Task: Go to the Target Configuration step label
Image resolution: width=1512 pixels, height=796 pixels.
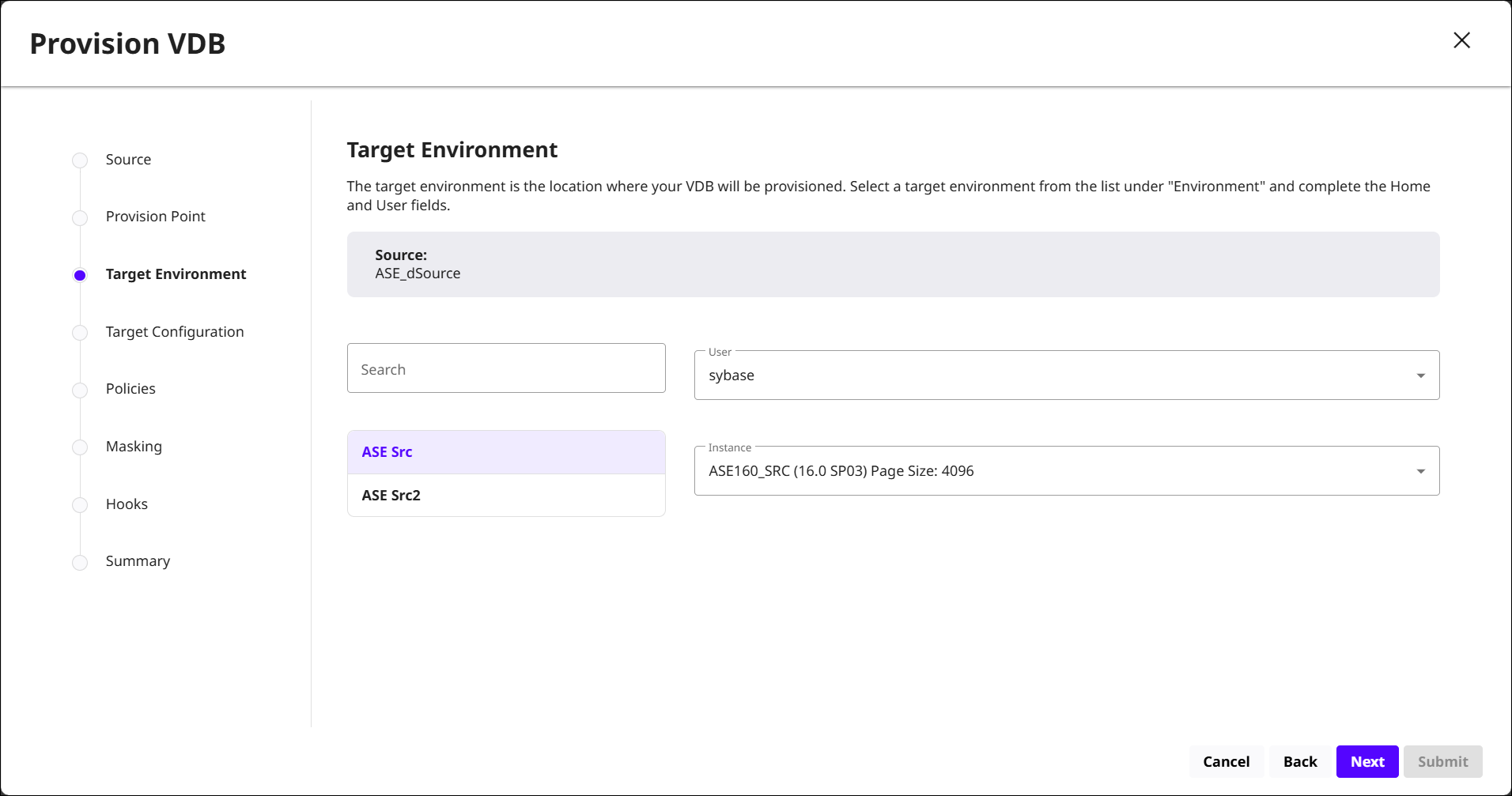Action: point(175,332)
